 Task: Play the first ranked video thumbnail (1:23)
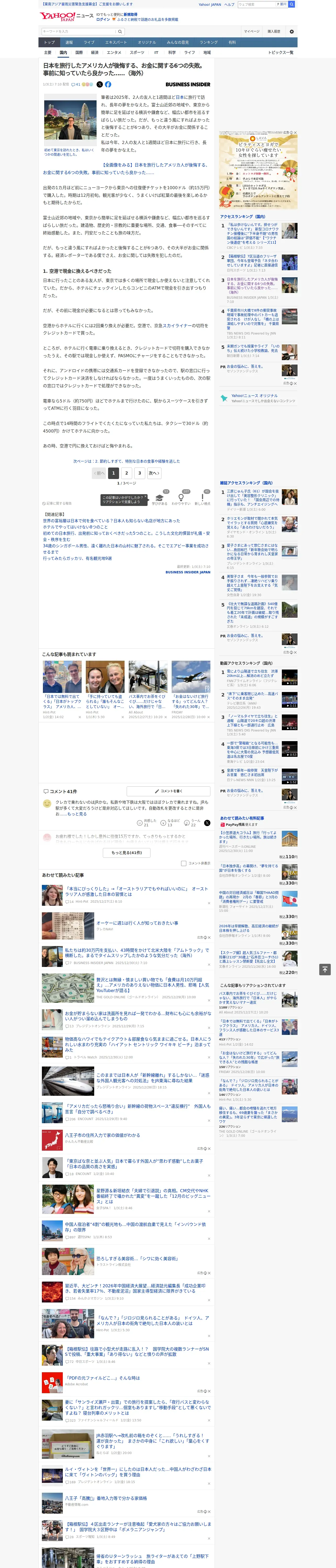click(x=290, y=677)
